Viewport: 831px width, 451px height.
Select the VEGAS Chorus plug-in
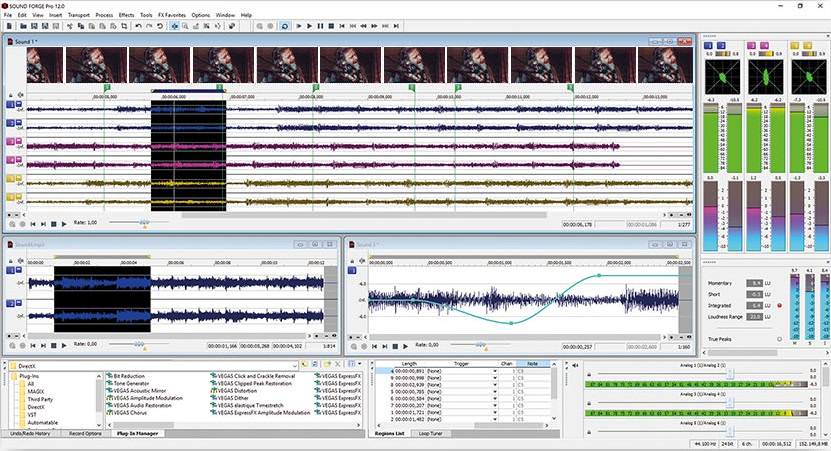(128, 412)
